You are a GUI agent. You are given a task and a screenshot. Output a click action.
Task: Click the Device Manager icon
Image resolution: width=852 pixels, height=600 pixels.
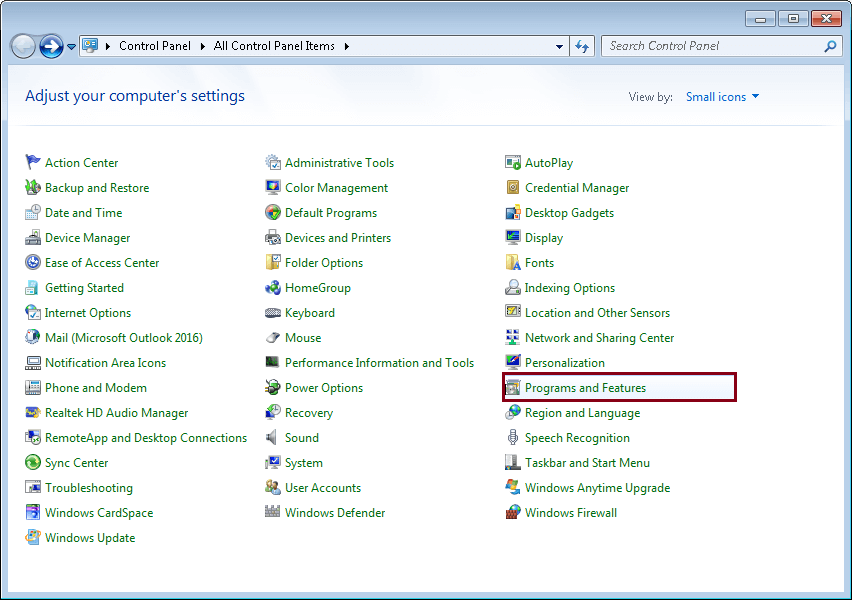click(x=33, y=237)
